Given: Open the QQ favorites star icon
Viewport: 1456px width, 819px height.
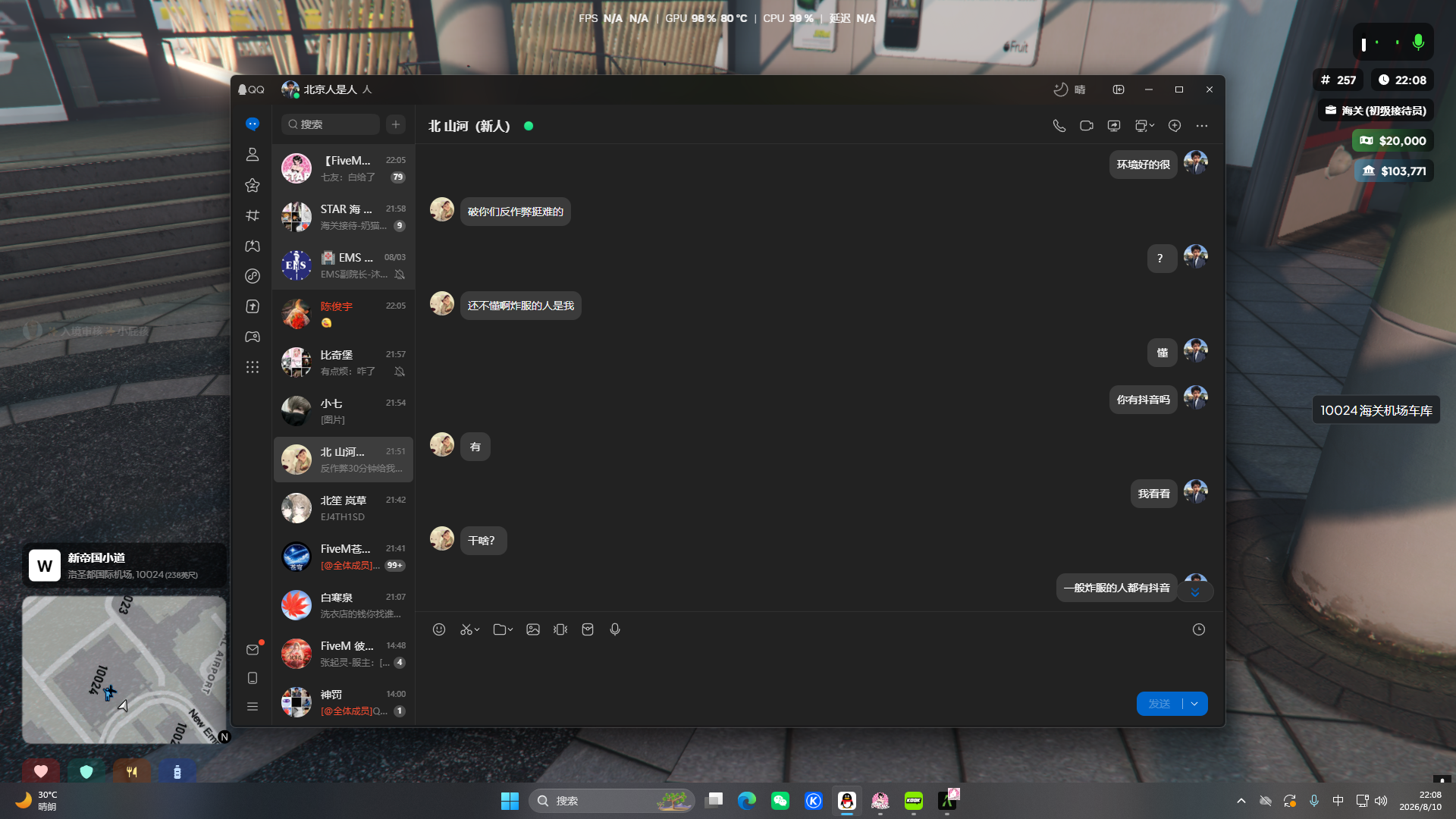Looking at the screenshot, I should point(253,185).
